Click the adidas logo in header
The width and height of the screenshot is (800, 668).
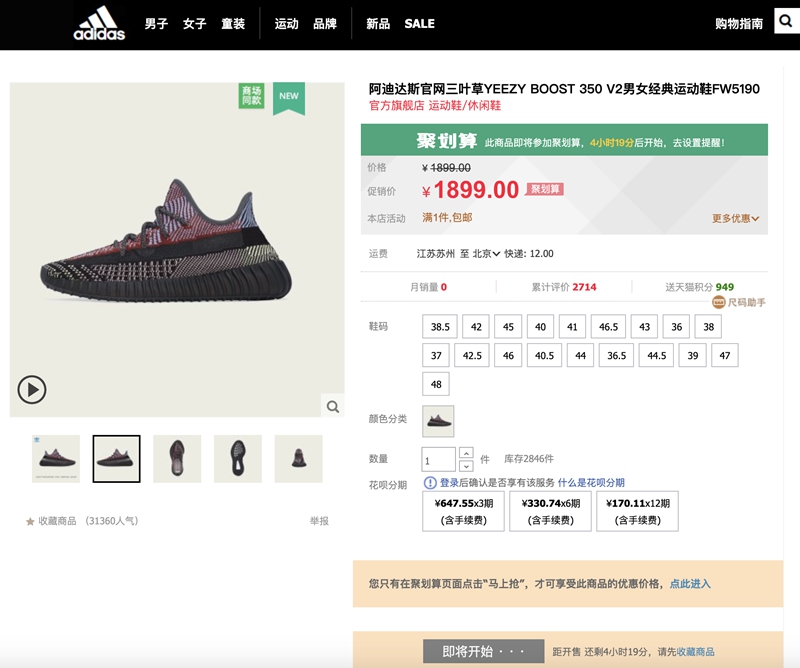click(x=99, y=23)
